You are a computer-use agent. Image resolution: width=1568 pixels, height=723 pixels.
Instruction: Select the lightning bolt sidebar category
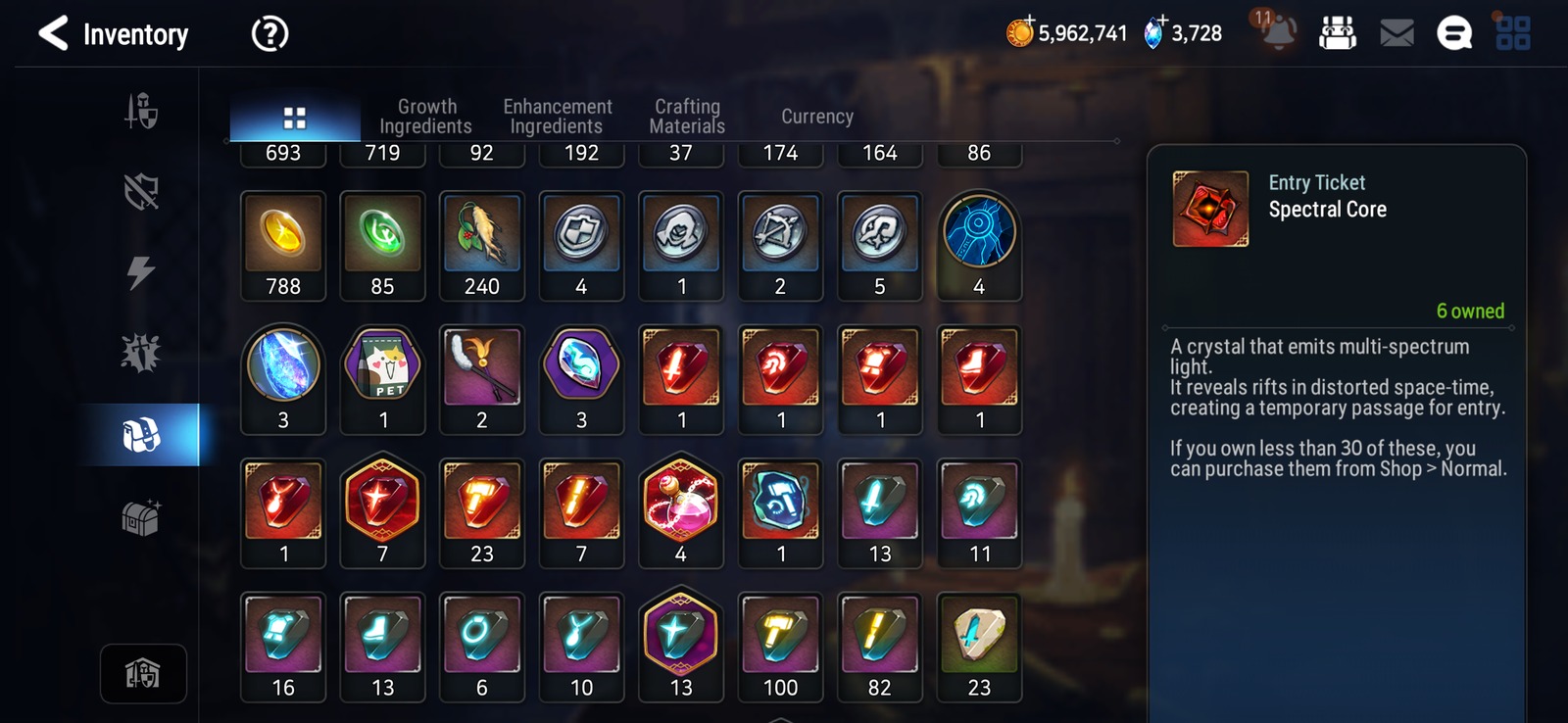coord(141,272)
